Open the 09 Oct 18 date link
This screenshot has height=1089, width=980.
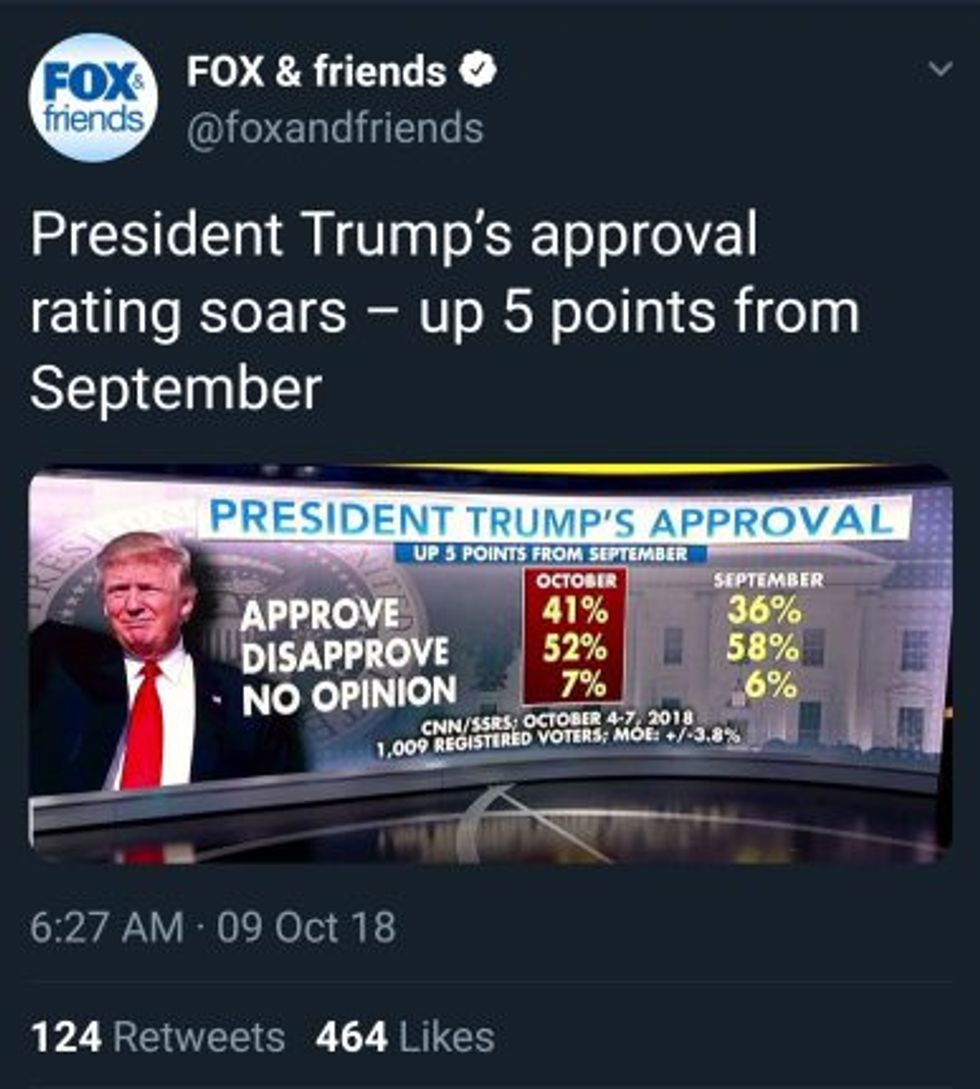point(306,927)
